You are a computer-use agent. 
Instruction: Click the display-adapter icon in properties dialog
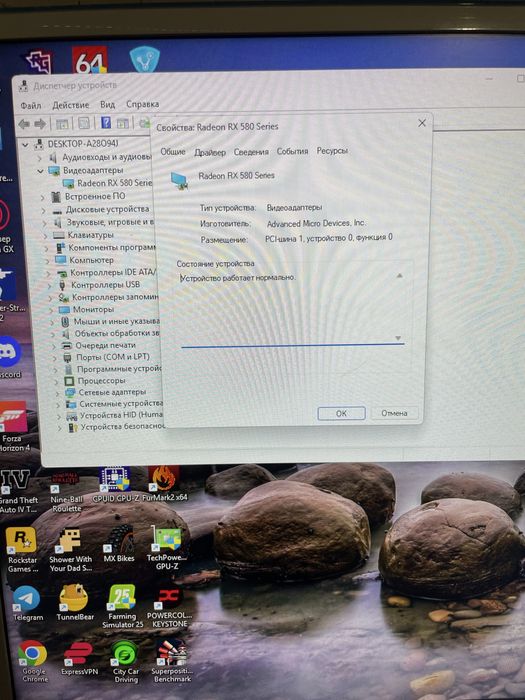(179, 180)
